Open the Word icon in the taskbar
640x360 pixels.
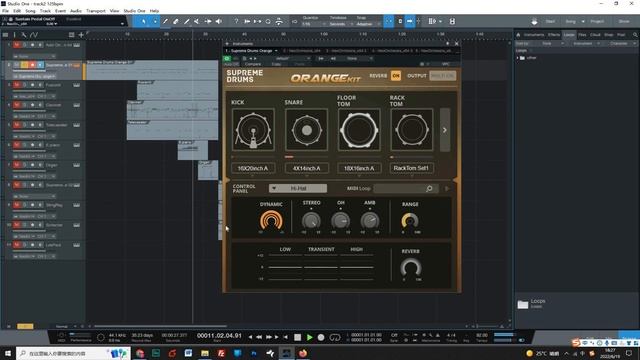(188, 353)
